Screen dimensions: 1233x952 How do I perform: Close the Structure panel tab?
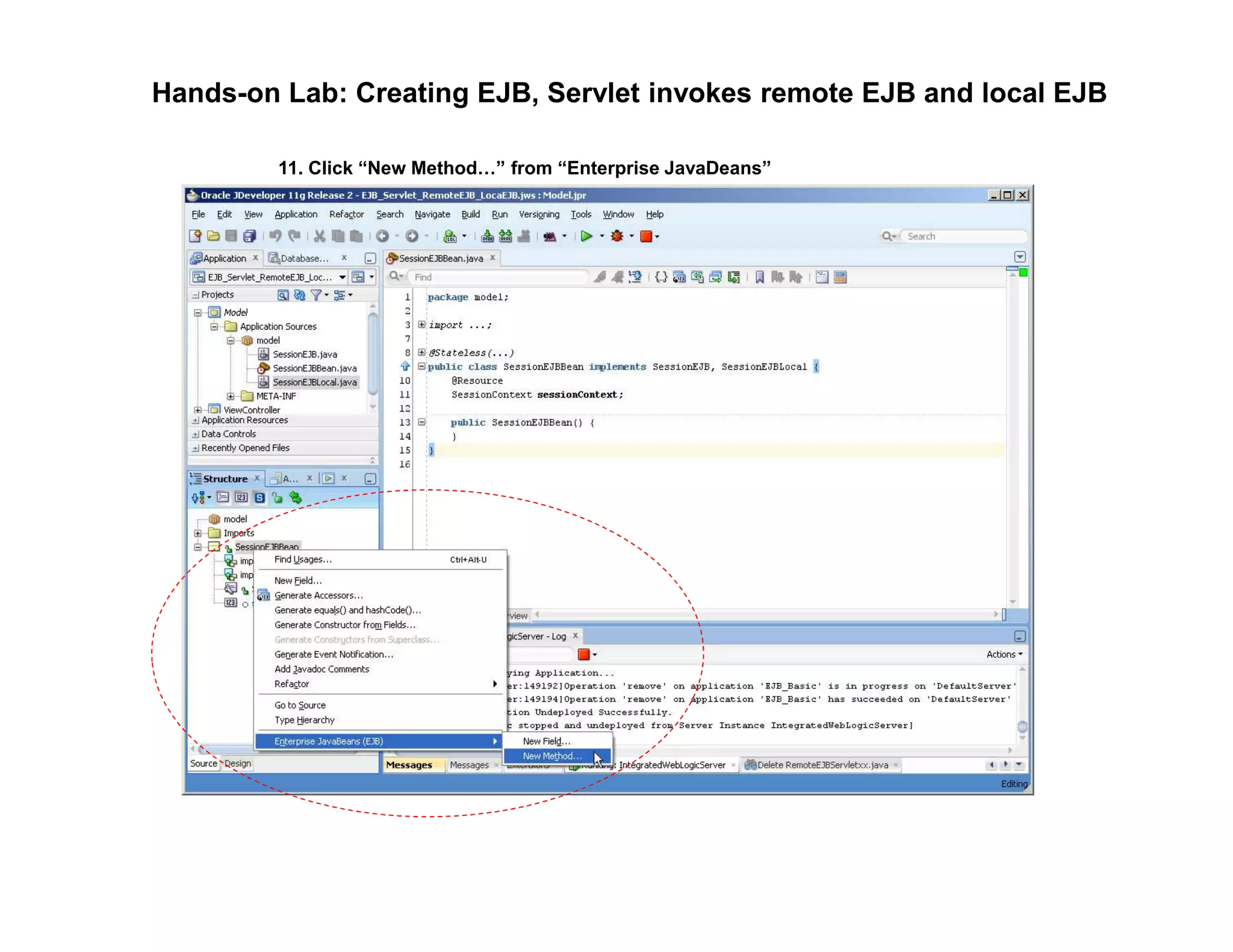[257, 478]
